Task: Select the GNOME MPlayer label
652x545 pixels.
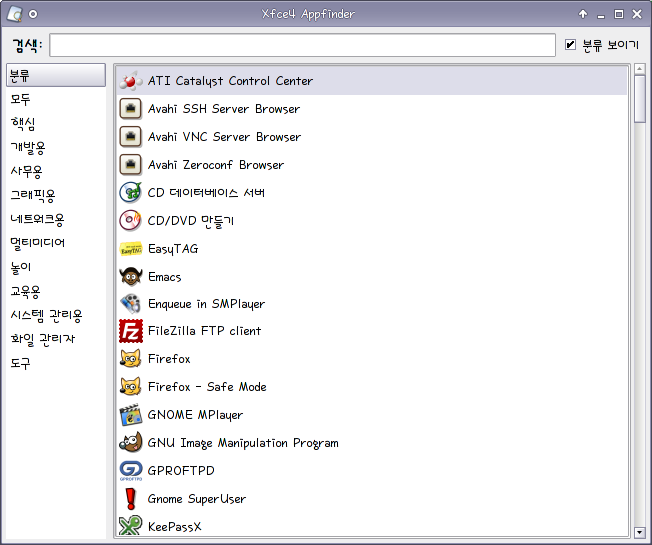Action: pyautogui.click(x=195, y=415)
